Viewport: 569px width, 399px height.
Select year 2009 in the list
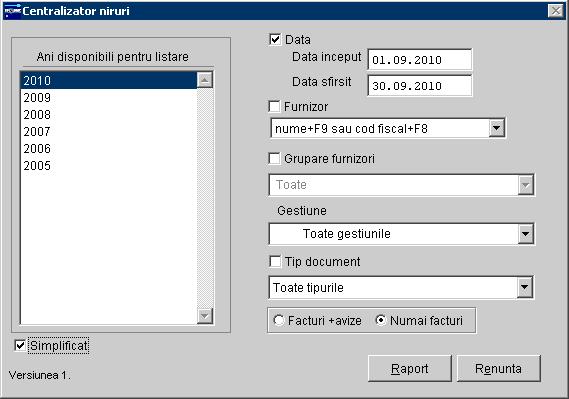click(109, 98)
